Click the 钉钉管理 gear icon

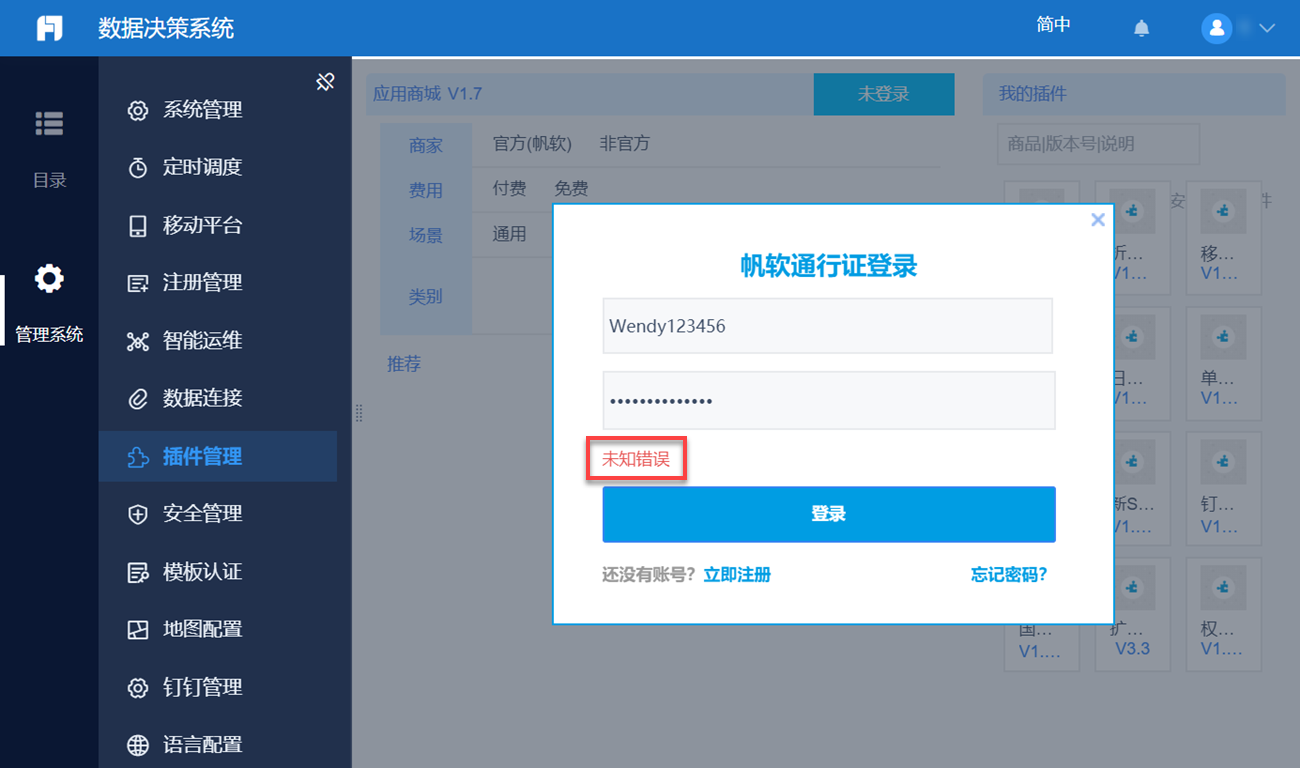click(x=138, y=688)
